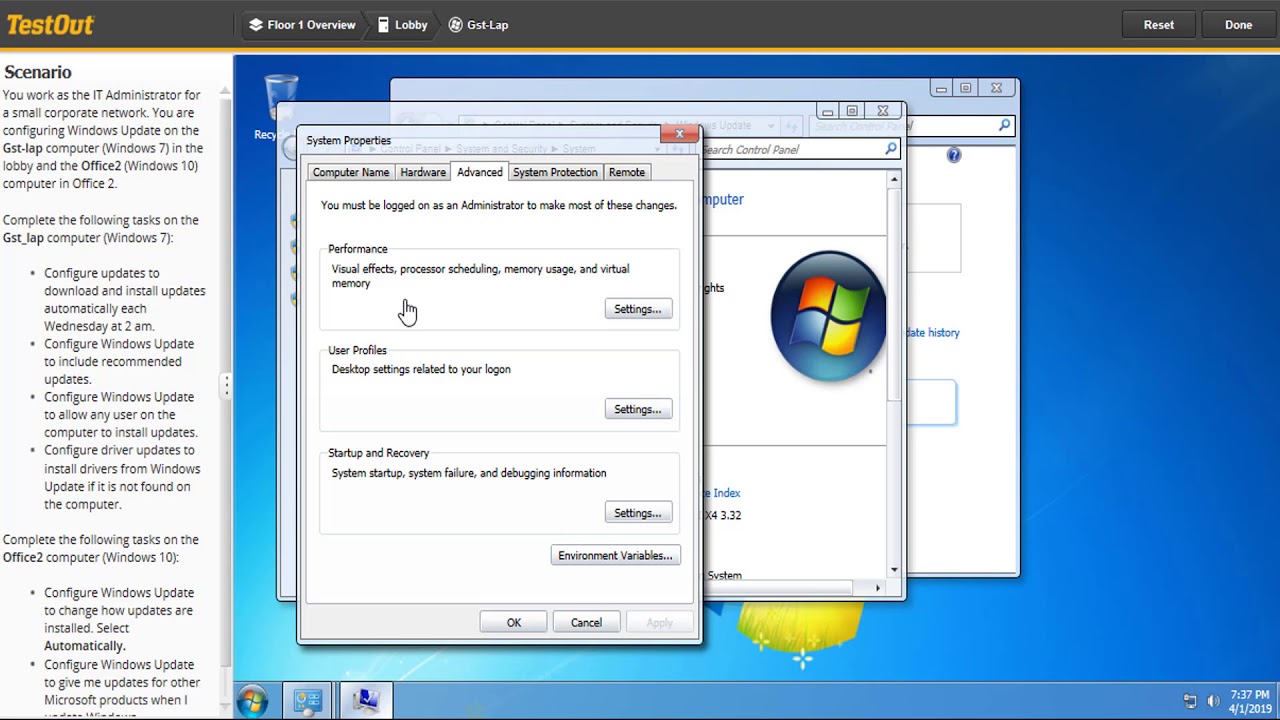1280x720 pixels.
Task: Open the volume speaker tray icon
Action: click(1213, 701)
